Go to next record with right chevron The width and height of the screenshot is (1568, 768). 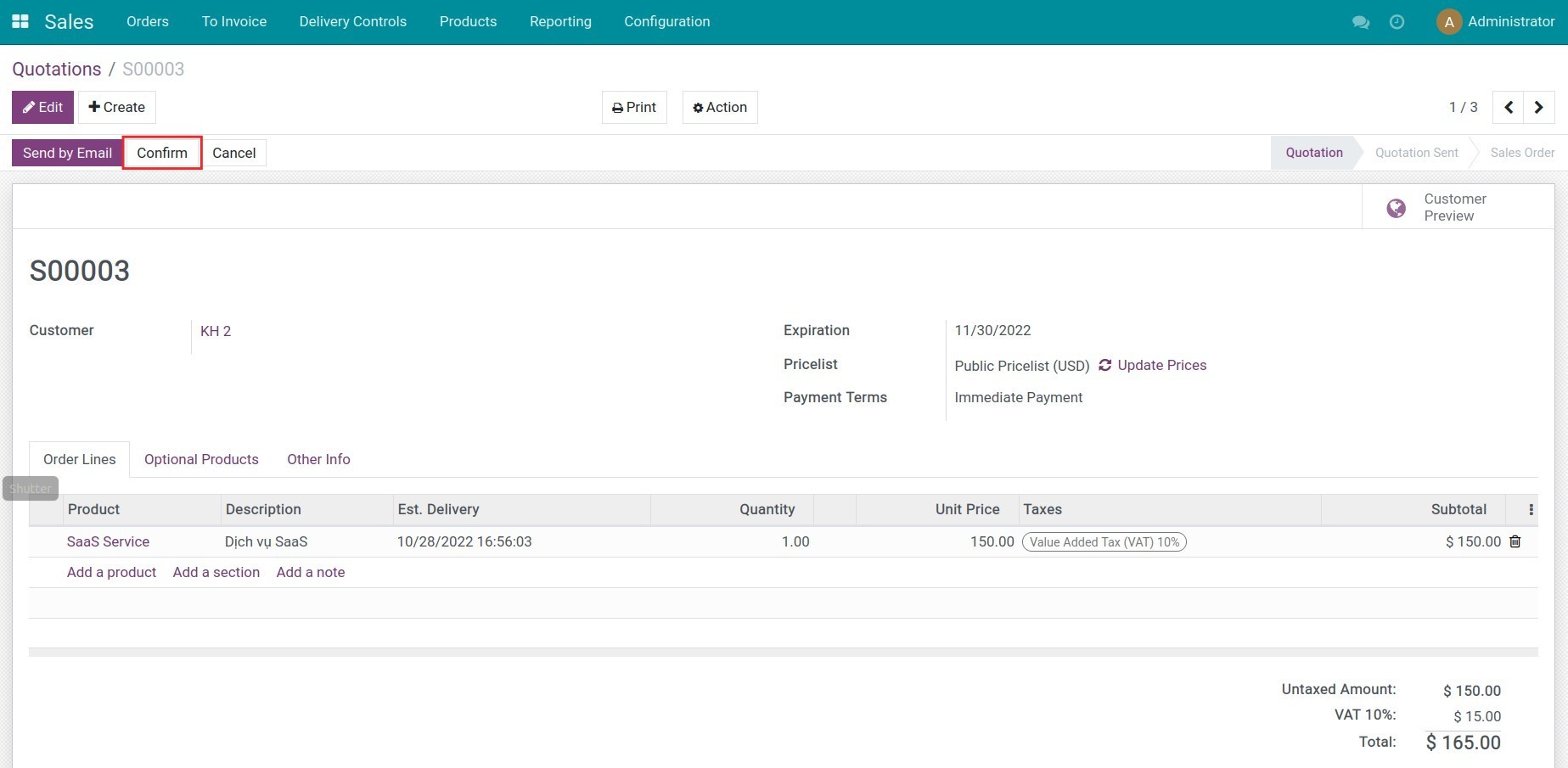(1539, 107)
